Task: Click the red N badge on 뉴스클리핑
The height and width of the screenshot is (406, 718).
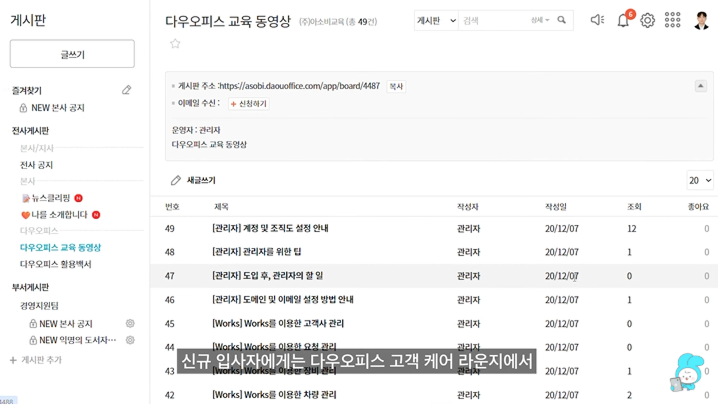Action: coord(78,198)
